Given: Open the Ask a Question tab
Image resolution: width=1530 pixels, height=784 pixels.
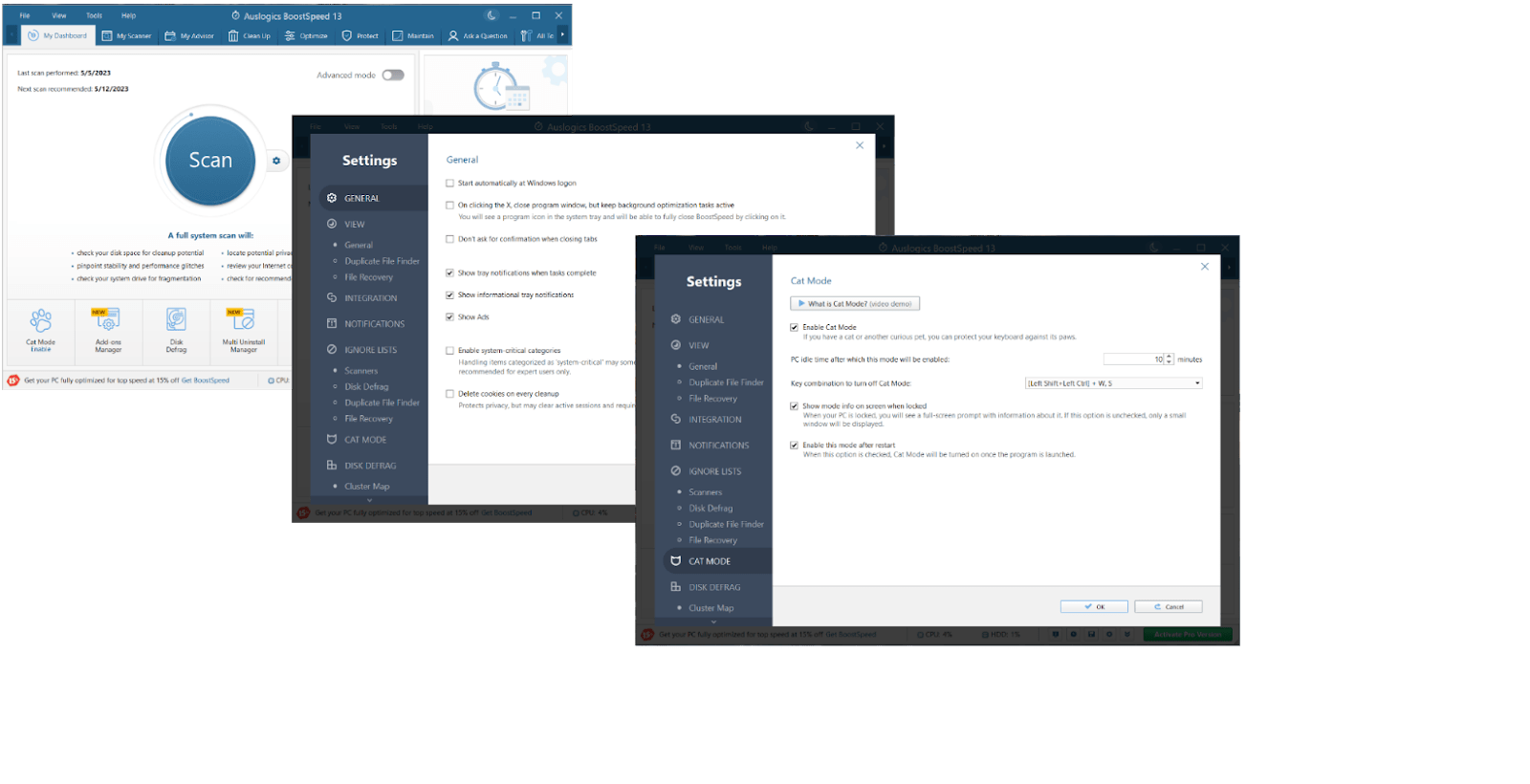Looking at the screenshot, I should (x=478, y=35).
